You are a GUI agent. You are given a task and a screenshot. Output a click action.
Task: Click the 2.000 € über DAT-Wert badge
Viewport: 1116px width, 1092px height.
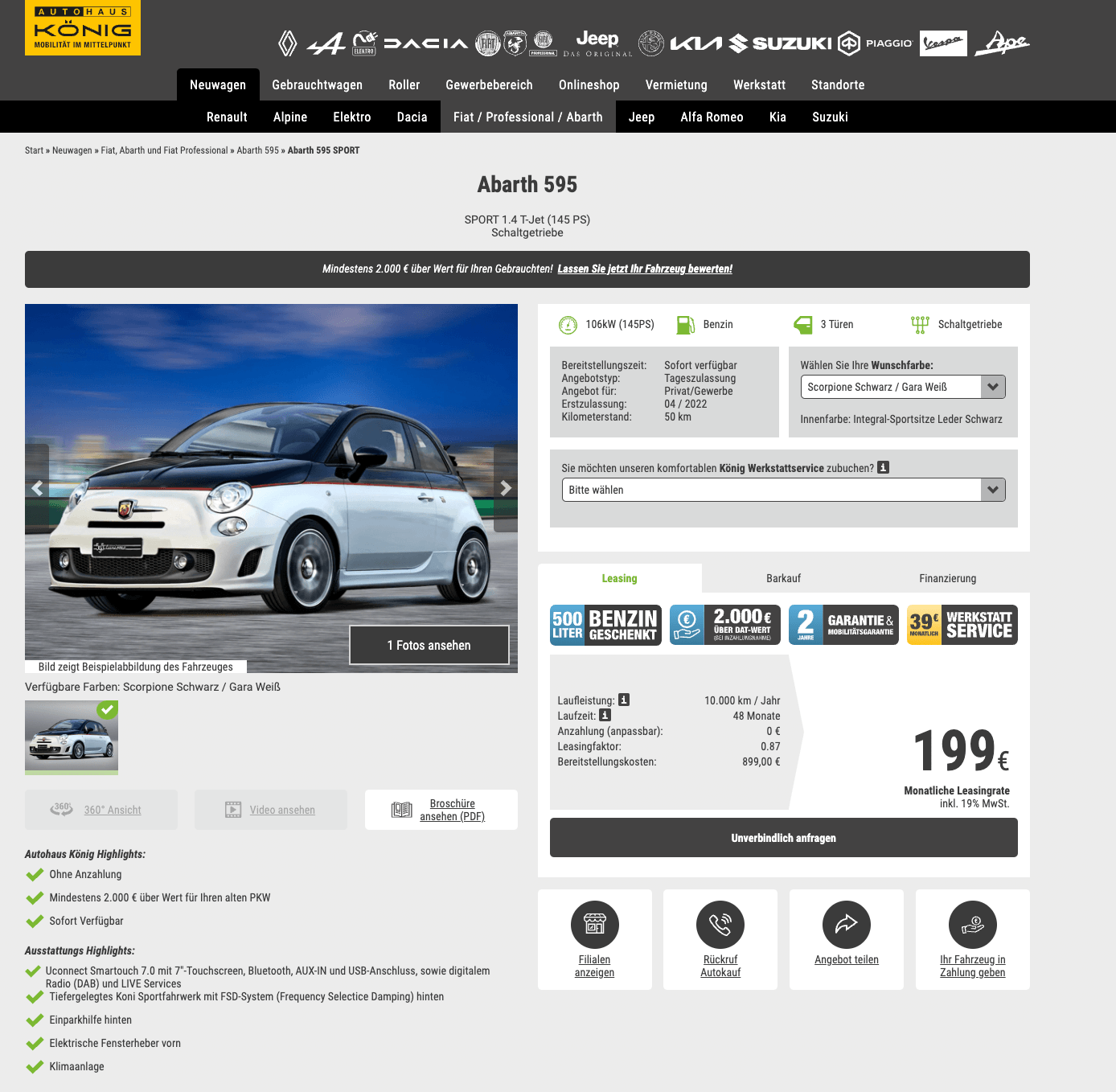pos(725,625)
